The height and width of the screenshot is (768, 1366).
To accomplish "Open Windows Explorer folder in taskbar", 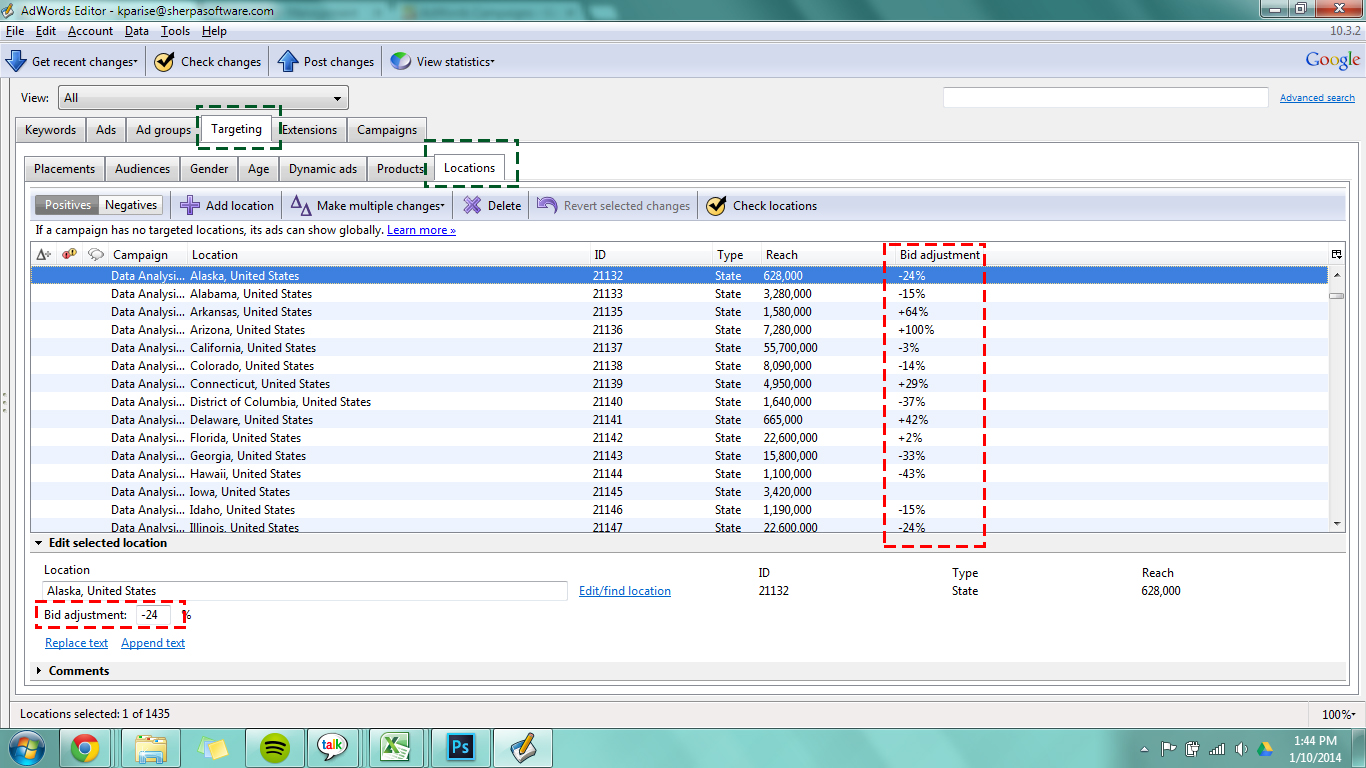I will click(x=151, y=747).
